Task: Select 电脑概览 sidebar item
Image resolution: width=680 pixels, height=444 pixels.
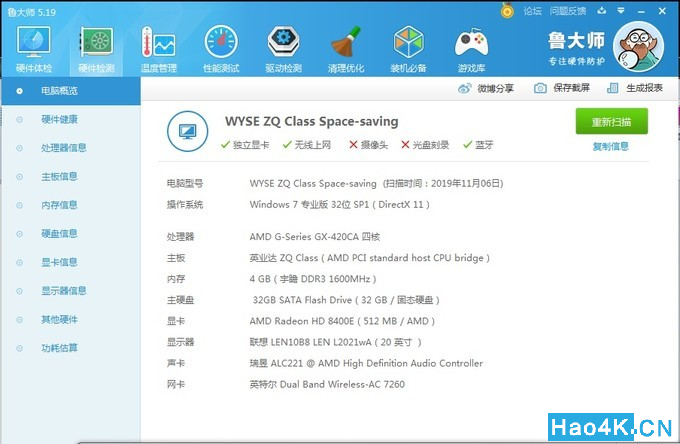Action: (71, 91)
